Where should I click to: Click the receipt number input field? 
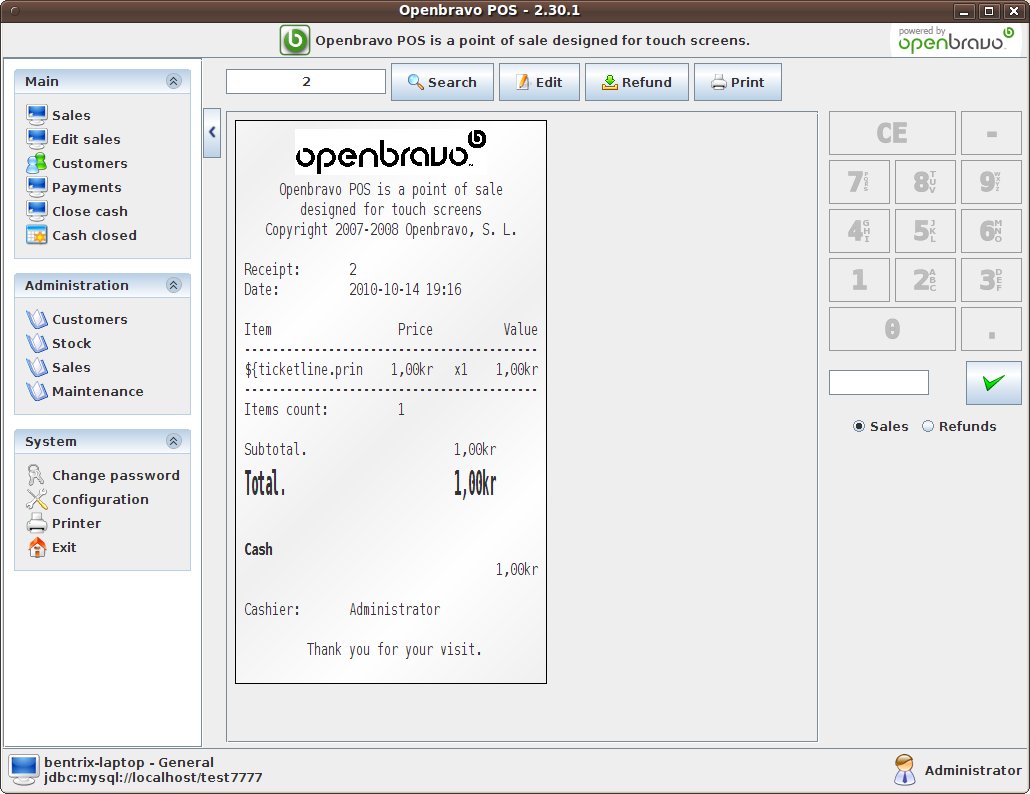point(306,82)
